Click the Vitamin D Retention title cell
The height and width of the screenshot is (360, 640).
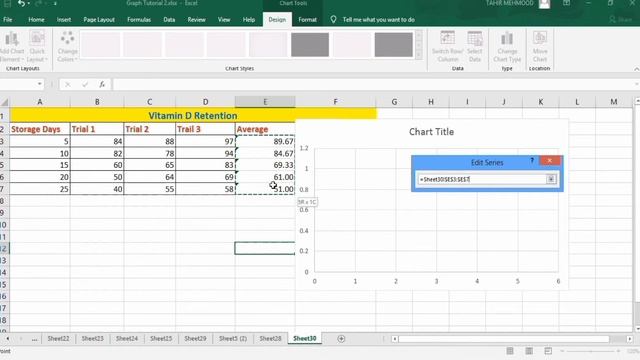(x=193, y=116)
